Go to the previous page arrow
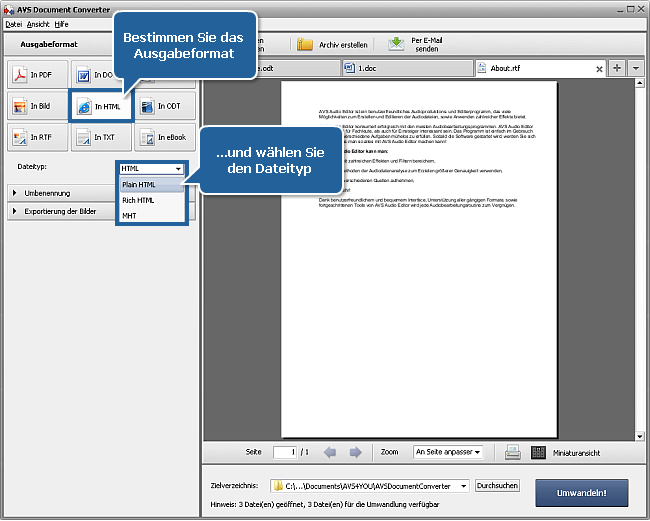The height and width of the screenshot is (521, 650). tap(330, 452)
